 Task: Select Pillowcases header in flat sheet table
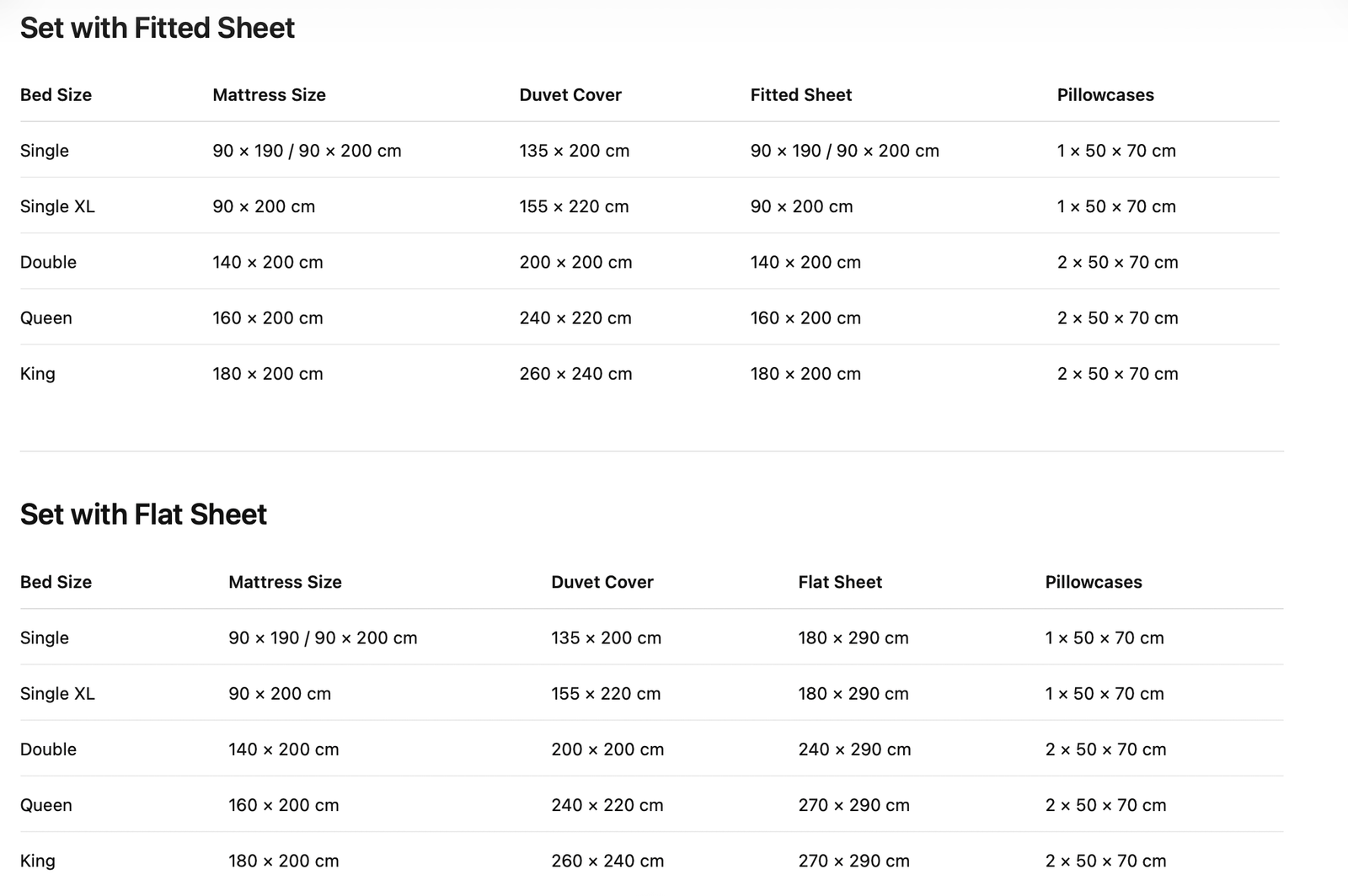click(1094, 582)
